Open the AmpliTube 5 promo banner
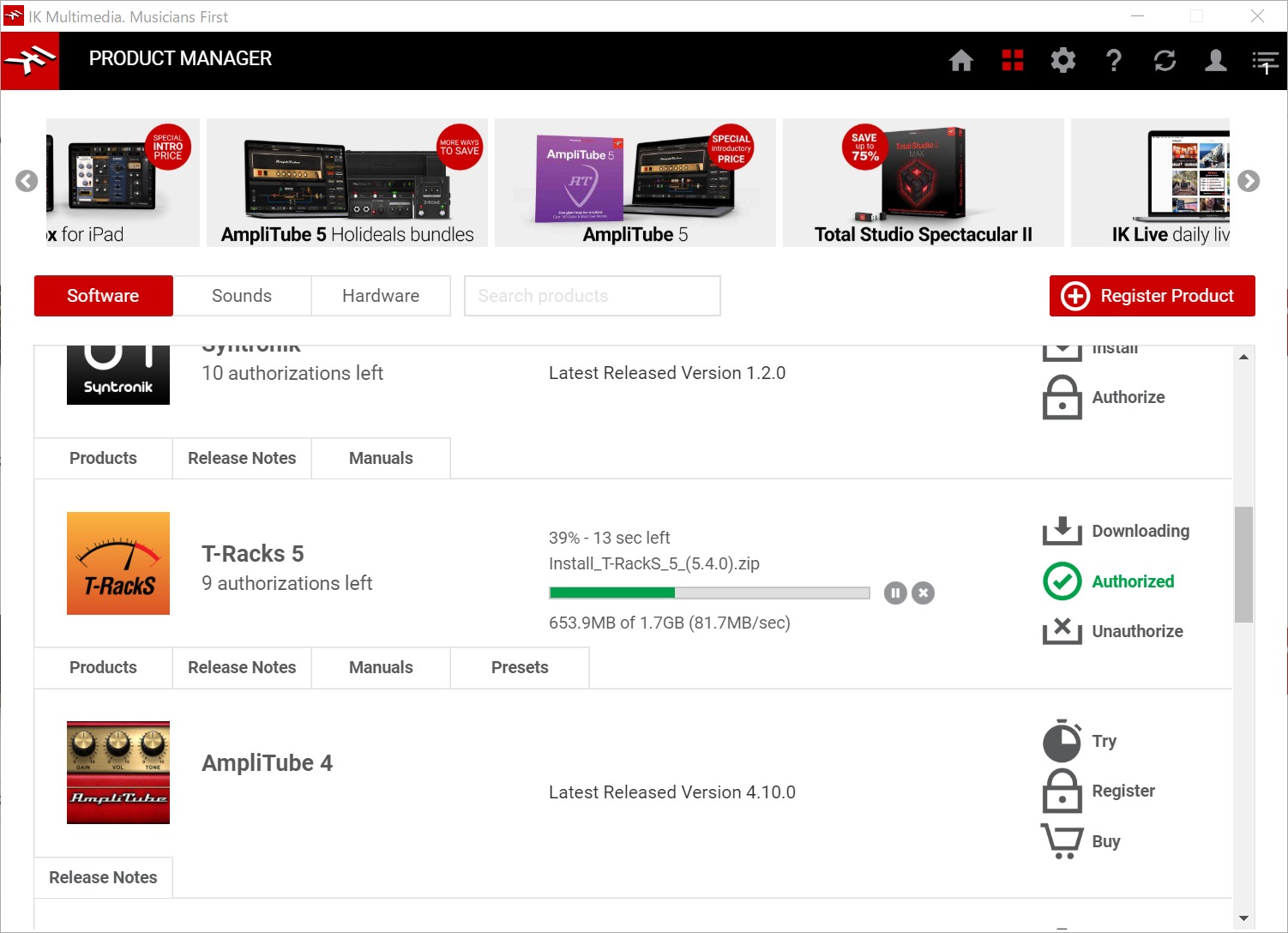The width and height of the screenshot is (1288, 933). pos(635,183)
